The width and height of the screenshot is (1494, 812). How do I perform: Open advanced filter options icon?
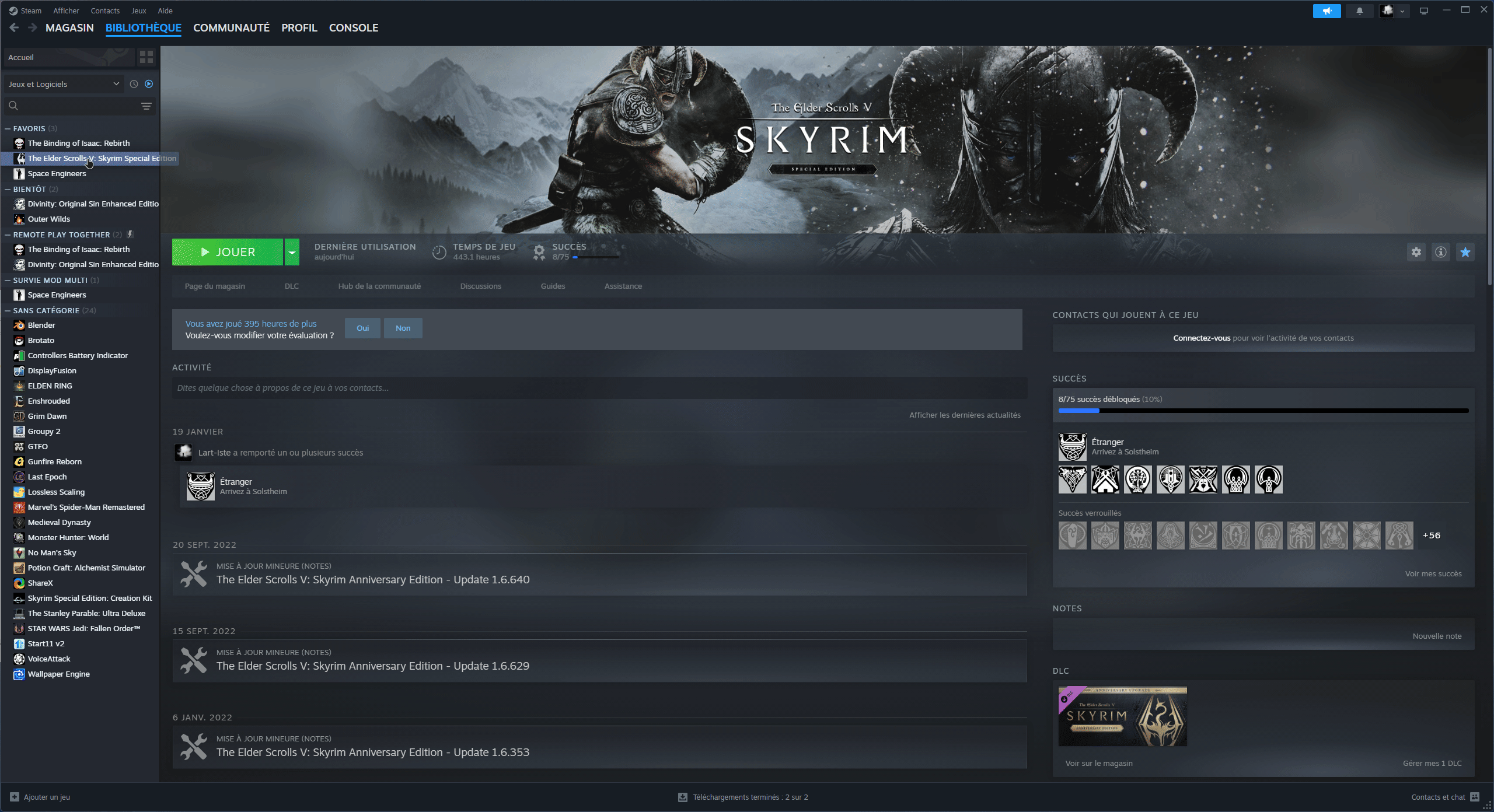(146, 106)
